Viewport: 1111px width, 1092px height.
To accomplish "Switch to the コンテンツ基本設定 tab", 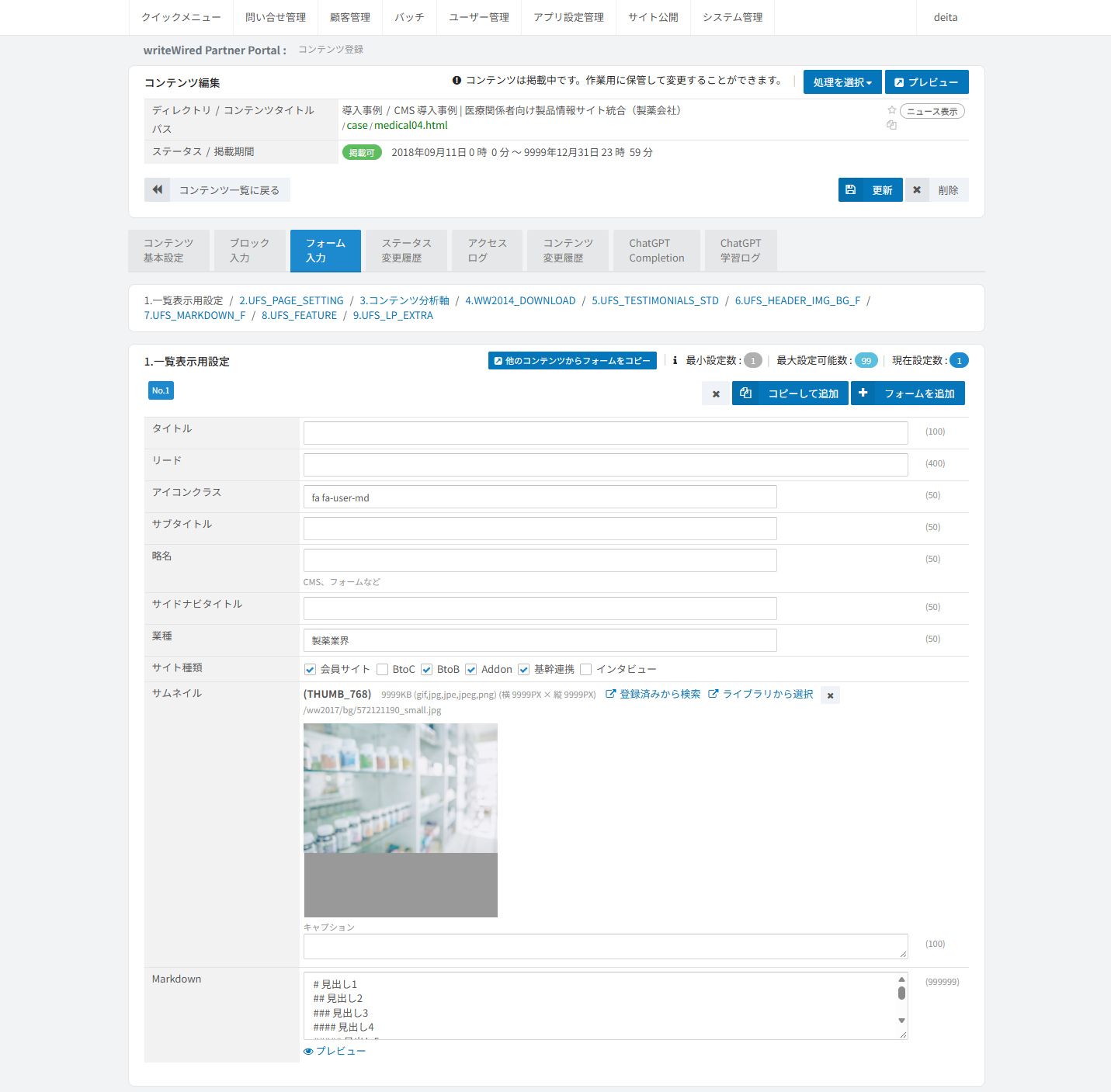I will [168, 250].
